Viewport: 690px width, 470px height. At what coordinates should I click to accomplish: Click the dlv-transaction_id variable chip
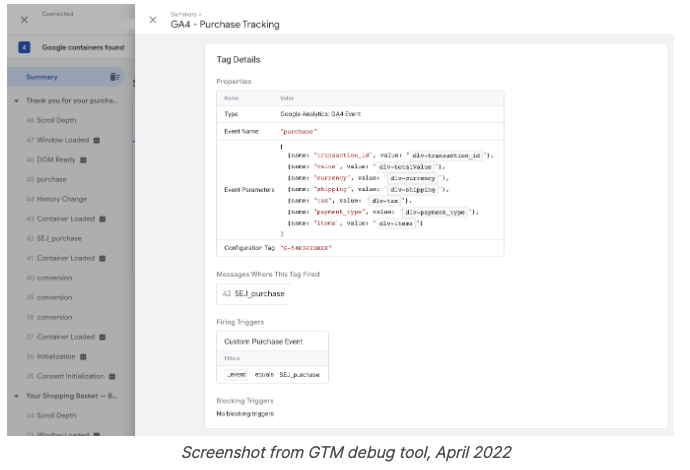click(446, 155)
